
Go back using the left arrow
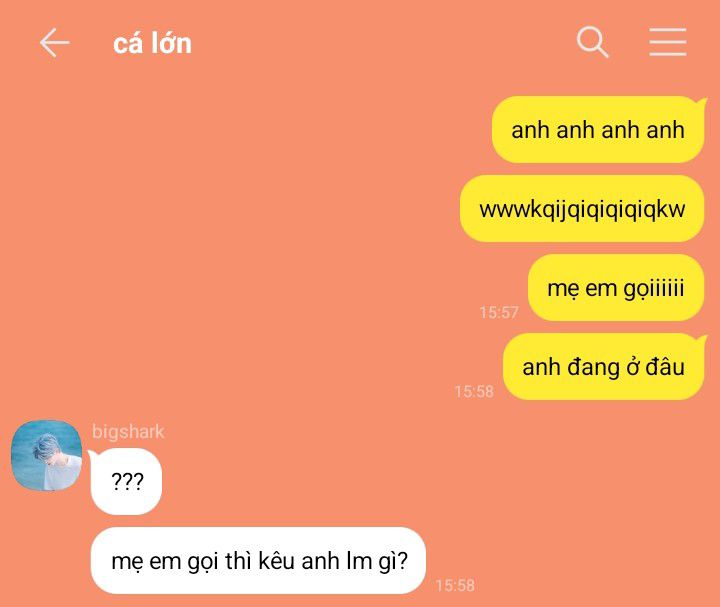[54, 43]
